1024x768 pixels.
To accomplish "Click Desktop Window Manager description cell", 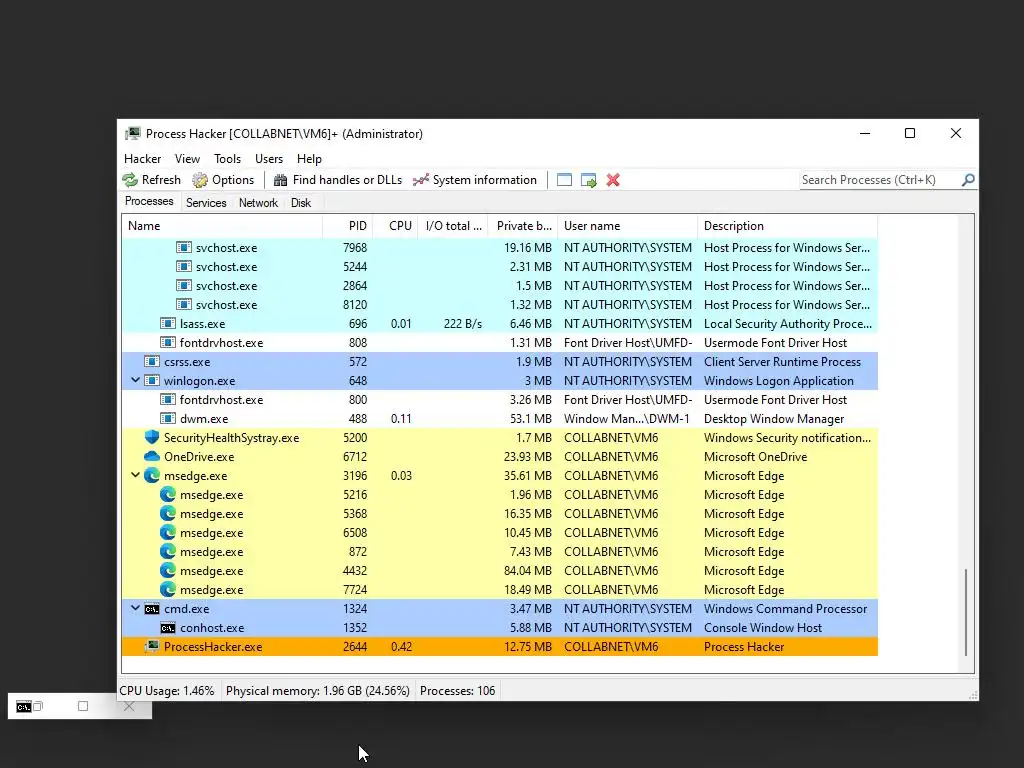I will (774, 419).
